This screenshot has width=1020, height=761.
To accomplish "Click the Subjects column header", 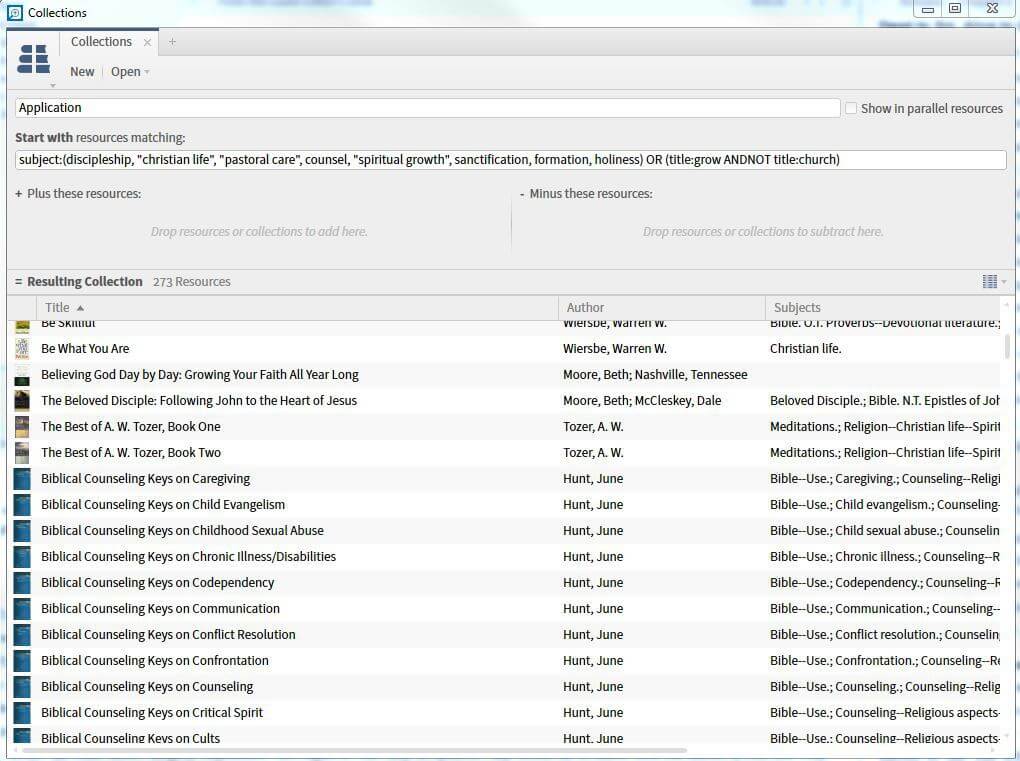I will [797, 308].
